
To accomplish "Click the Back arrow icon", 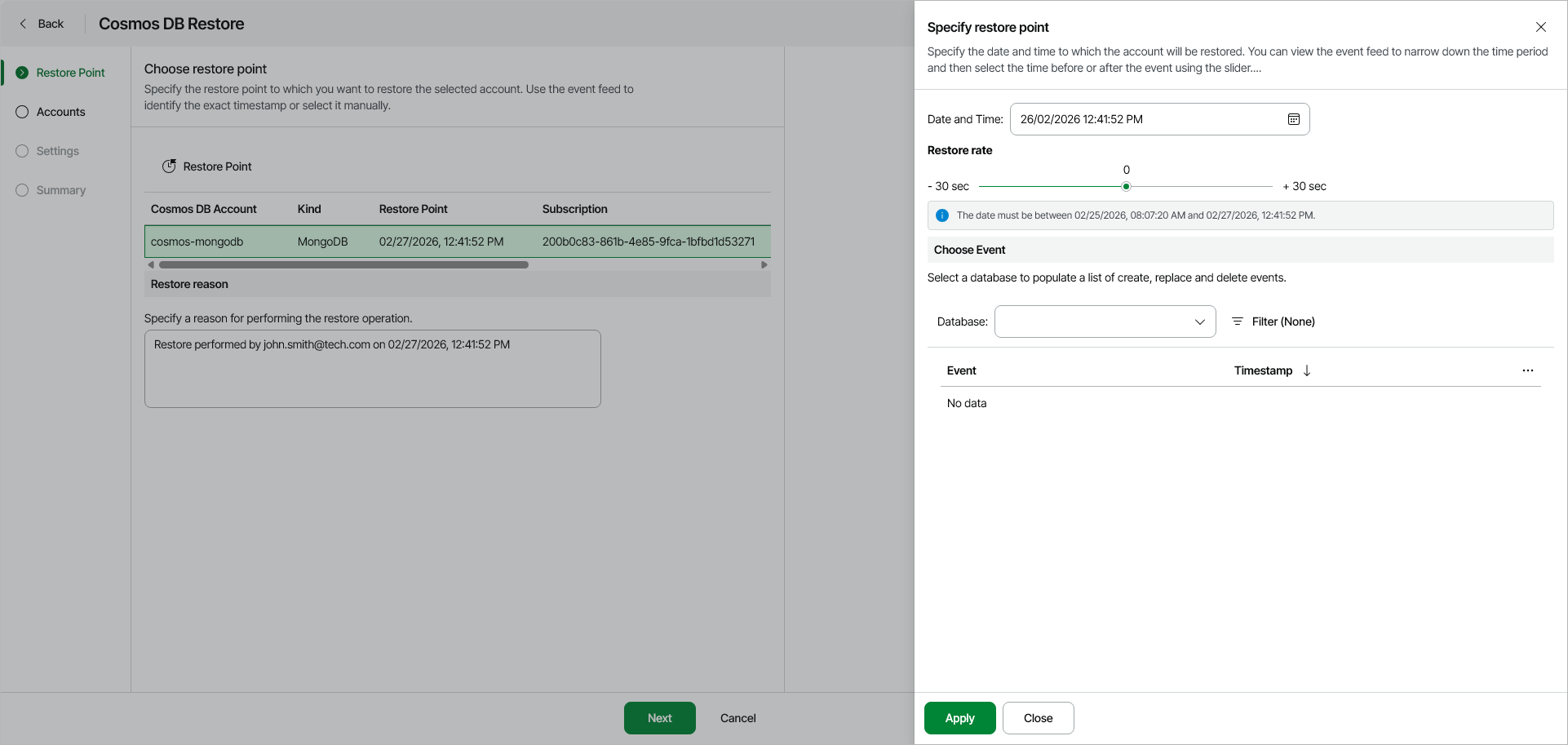I will [24, 24].
